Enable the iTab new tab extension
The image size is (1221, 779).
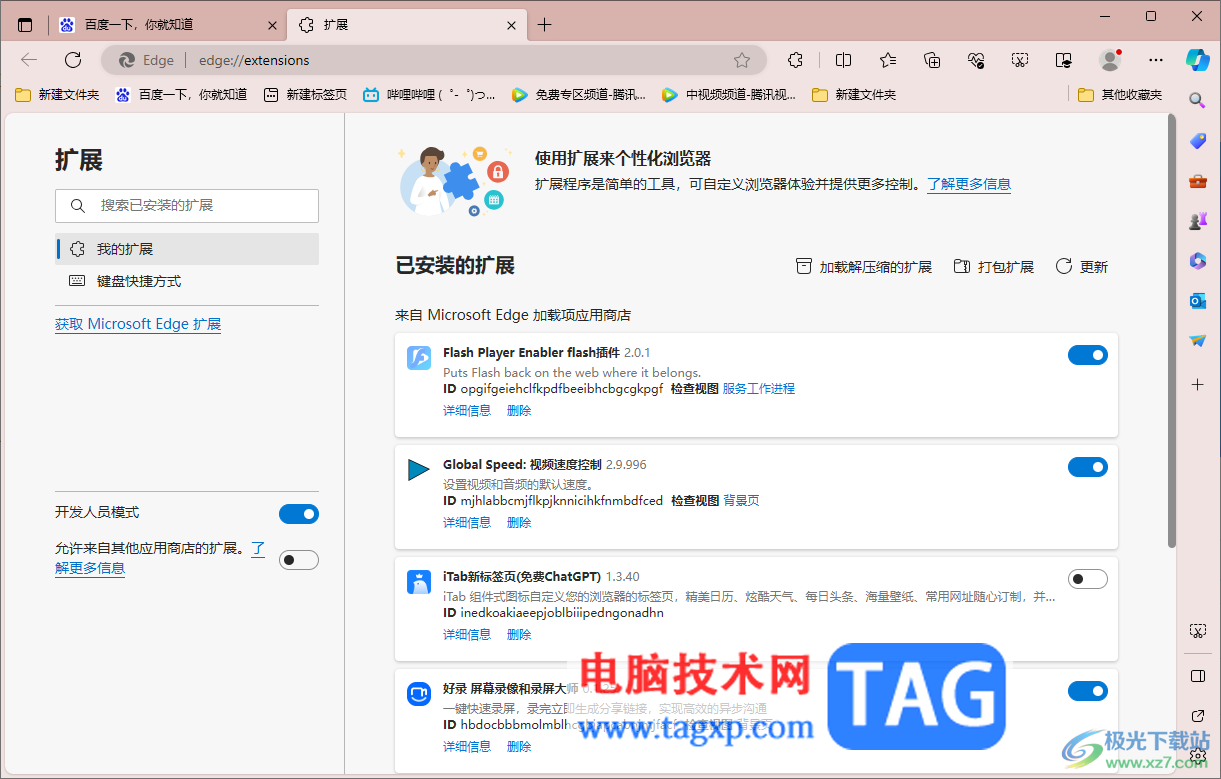point(1088,579)
